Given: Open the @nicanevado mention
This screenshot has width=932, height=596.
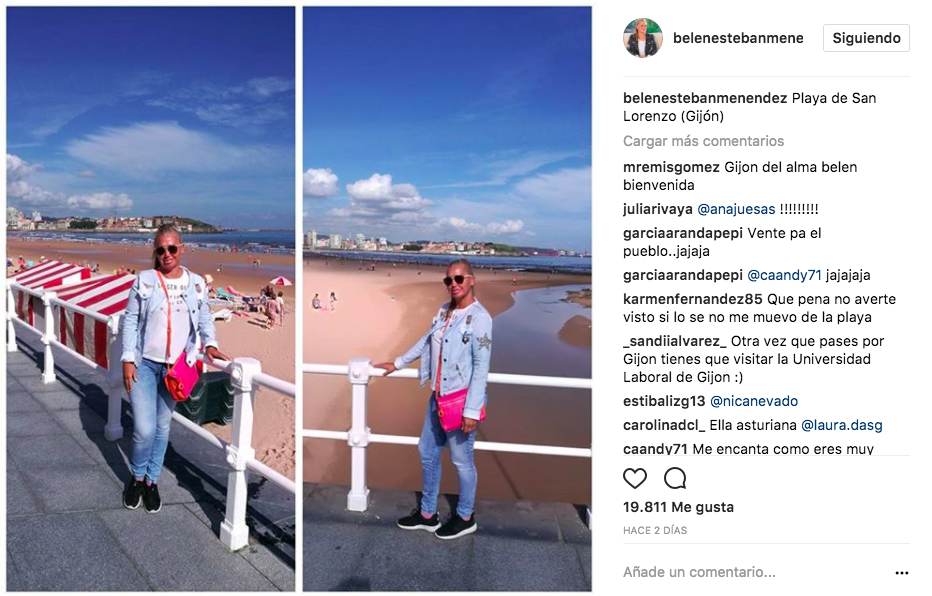Looking at the screenshot, I should coord(754,401).
